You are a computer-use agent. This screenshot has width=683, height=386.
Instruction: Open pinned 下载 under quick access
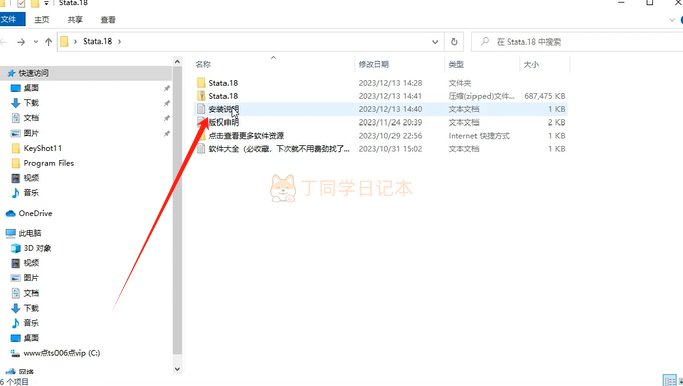click(x=31, y=103)
